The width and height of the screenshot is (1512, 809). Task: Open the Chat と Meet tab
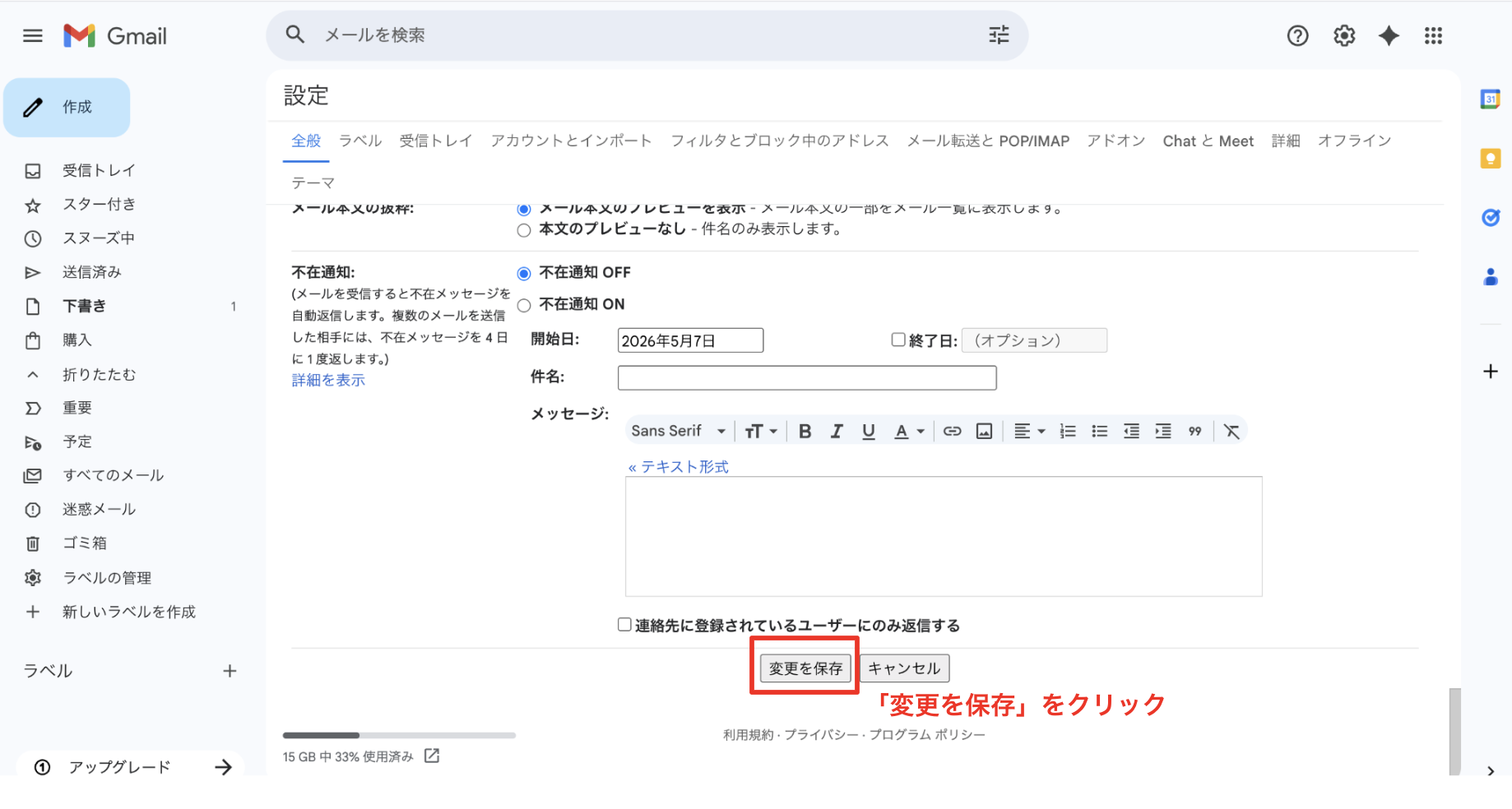[1208, 141]
